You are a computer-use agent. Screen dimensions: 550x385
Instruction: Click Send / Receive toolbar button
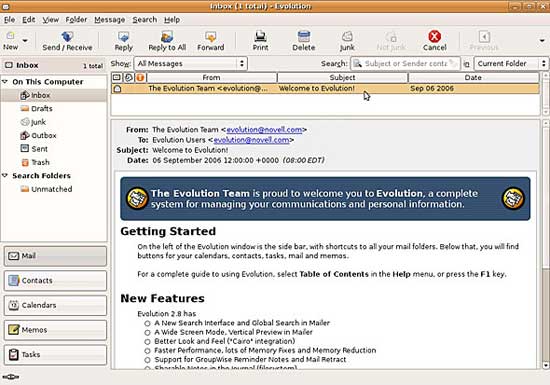(x=67, y=41)
